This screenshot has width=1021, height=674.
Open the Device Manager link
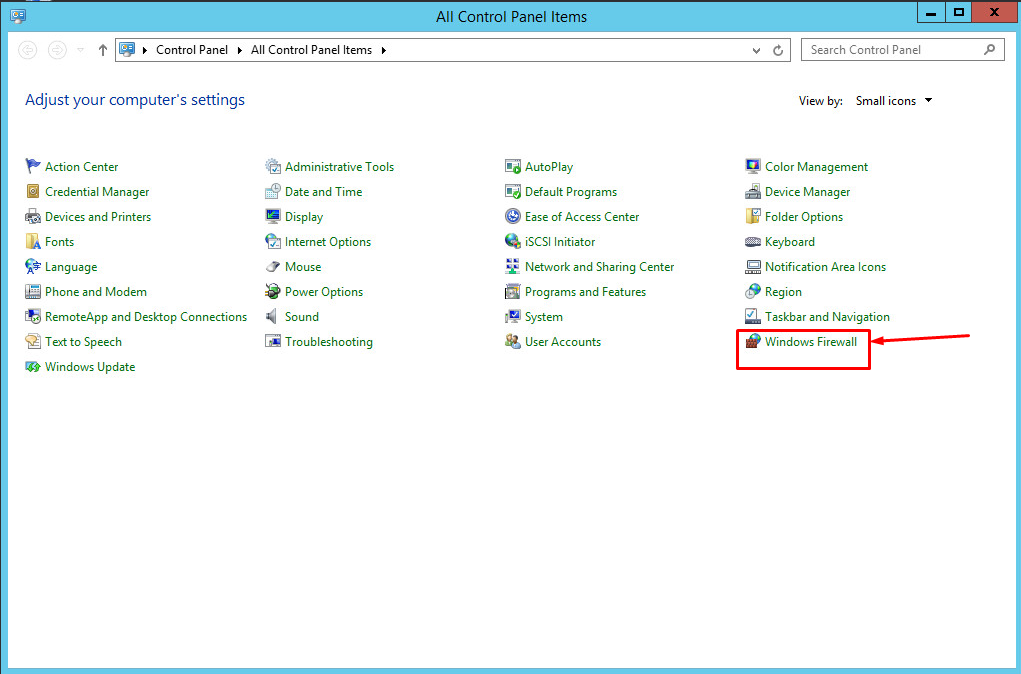(x=807, y=191)
